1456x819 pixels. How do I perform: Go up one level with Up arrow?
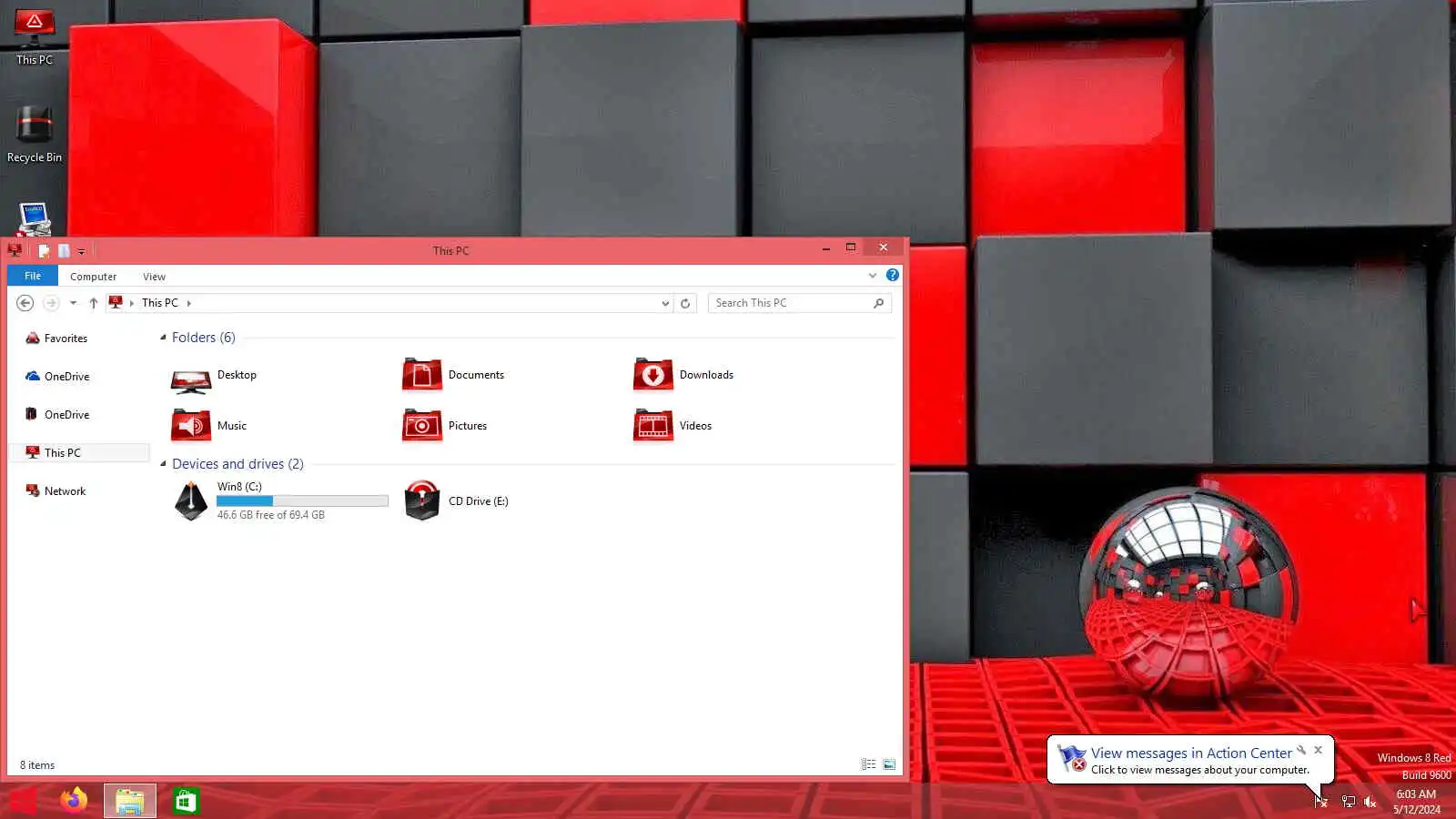[93, 303]
